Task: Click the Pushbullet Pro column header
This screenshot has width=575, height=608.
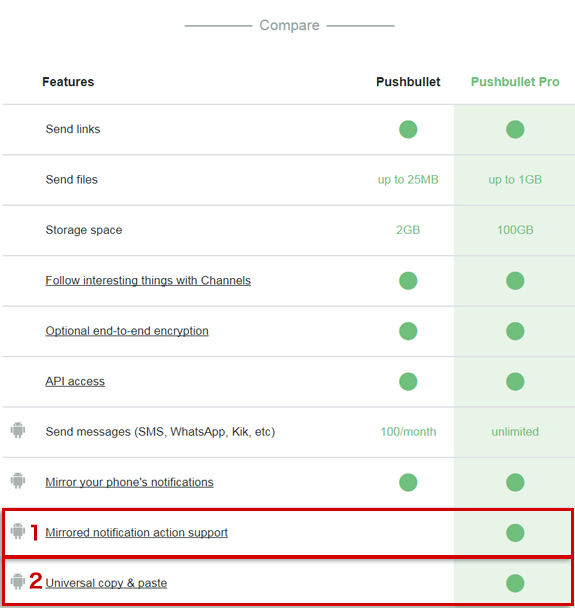Action: pos(515,82)
